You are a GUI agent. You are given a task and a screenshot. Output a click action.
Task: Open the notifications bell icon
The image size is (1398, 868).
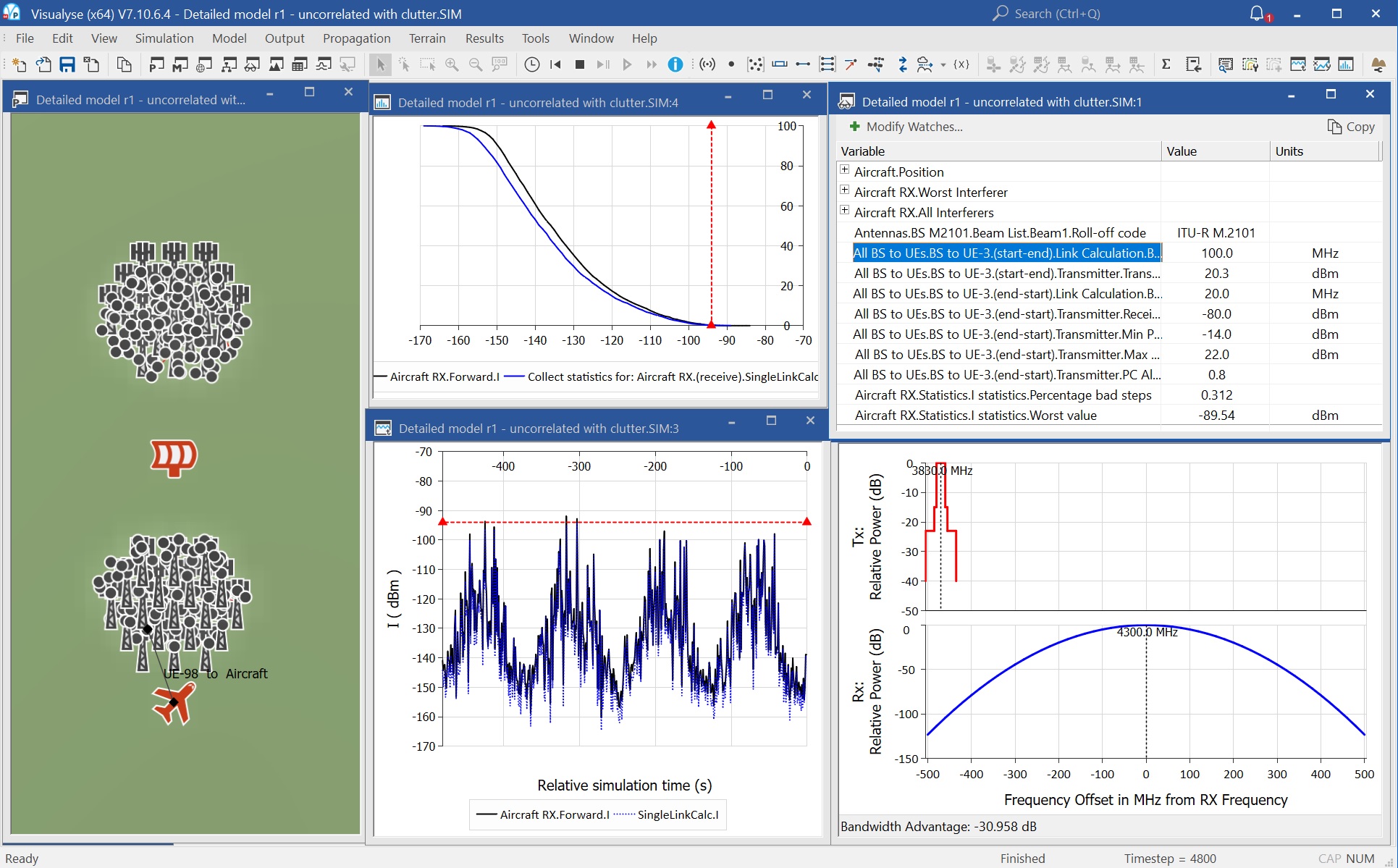pyautogui.click(x=1258, y=14)
